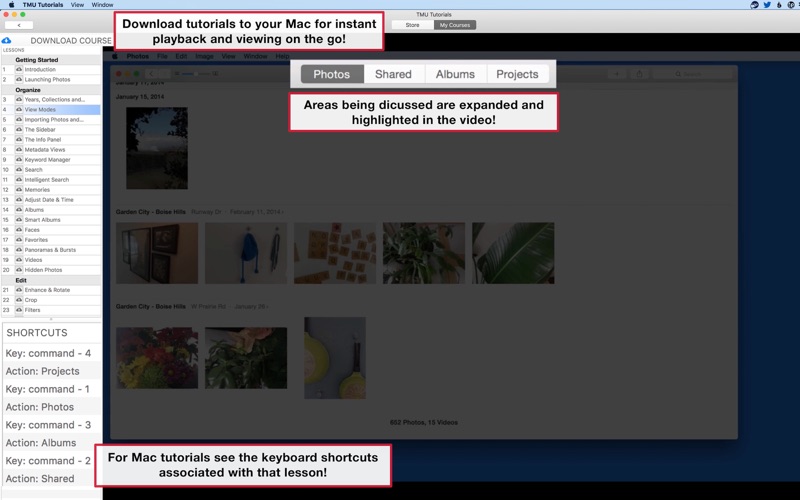The image size is (800, 500).
Task: Download The Info Panel lesson via cloud icon
Action: click(19, 139)
